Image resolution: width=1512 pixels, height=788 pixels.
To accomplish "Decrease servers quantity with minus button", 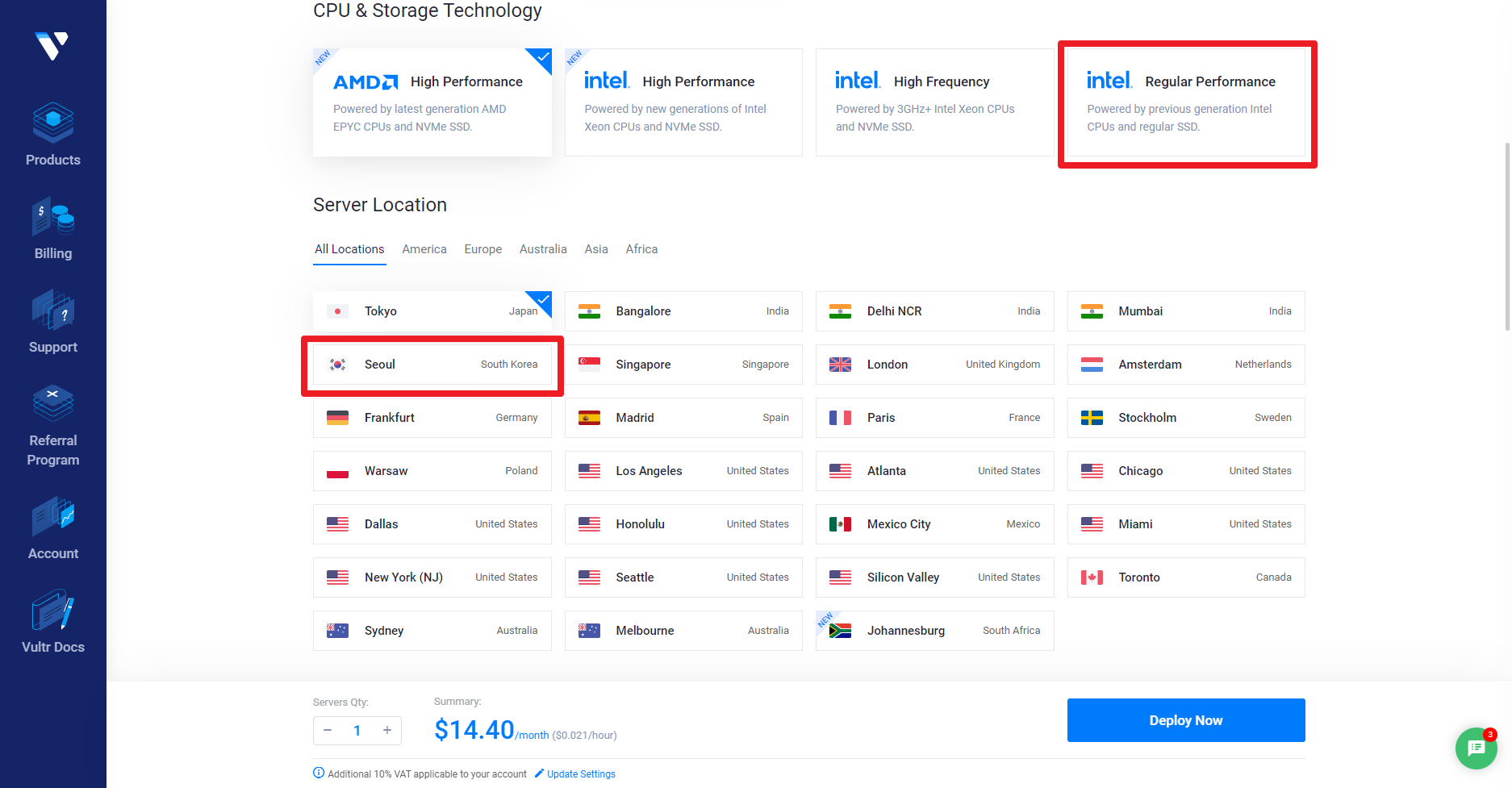I will [x=328, y=730].
